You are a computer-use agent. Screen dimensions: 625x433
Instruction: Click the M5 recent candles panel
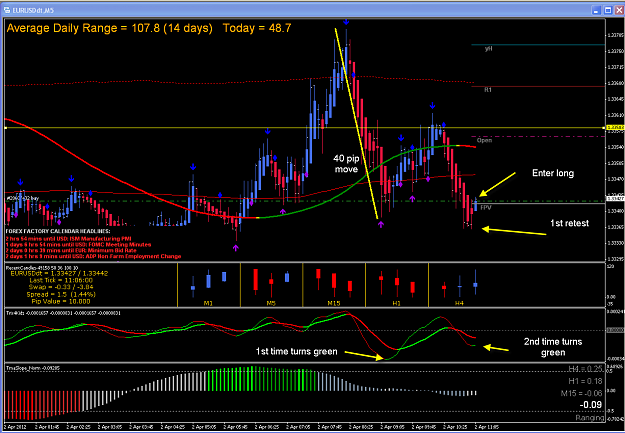(271, 285)
